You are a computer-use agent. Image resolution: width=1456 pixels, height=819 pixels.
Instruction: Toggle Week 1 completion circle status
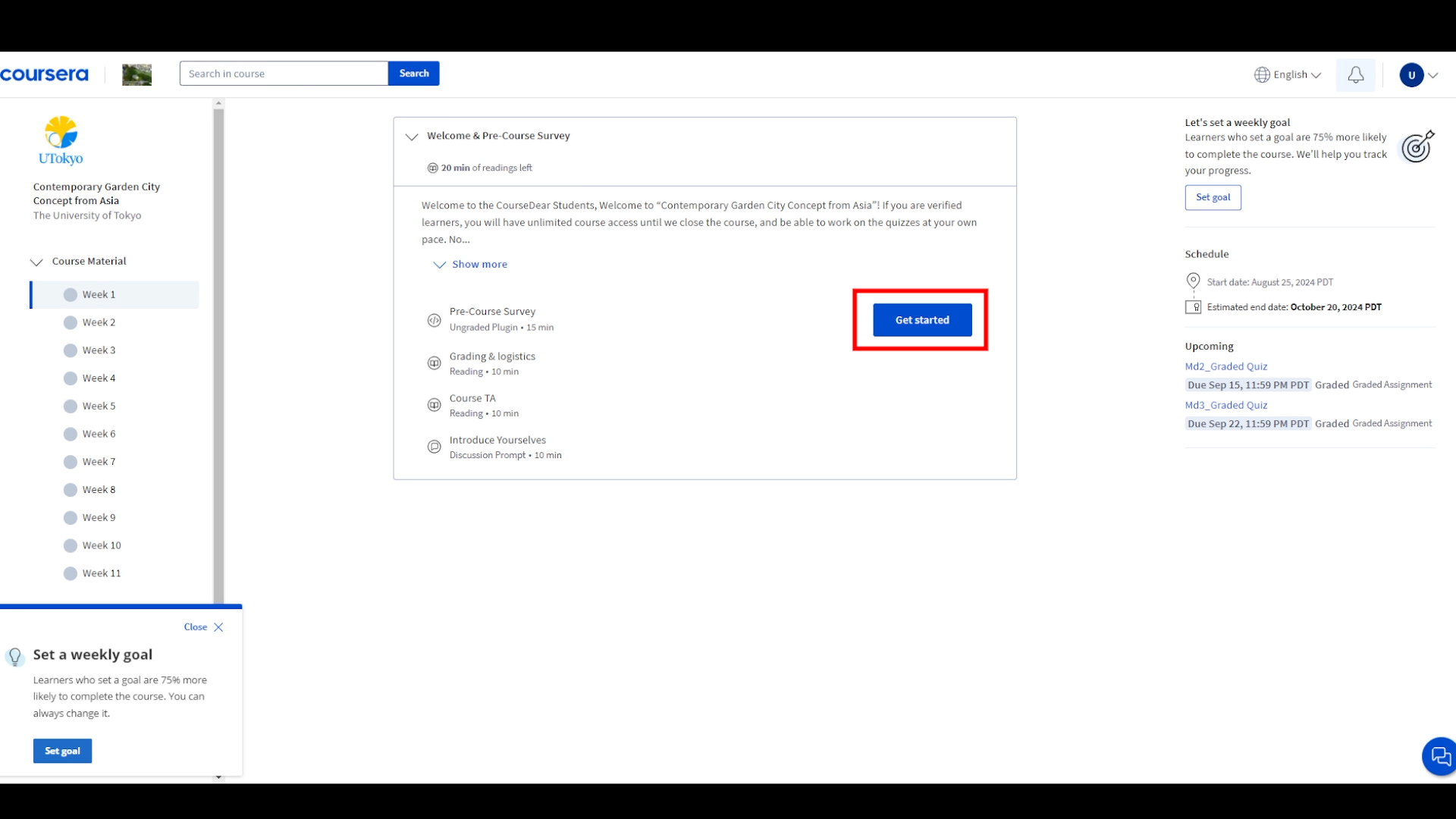pos(70,294)
